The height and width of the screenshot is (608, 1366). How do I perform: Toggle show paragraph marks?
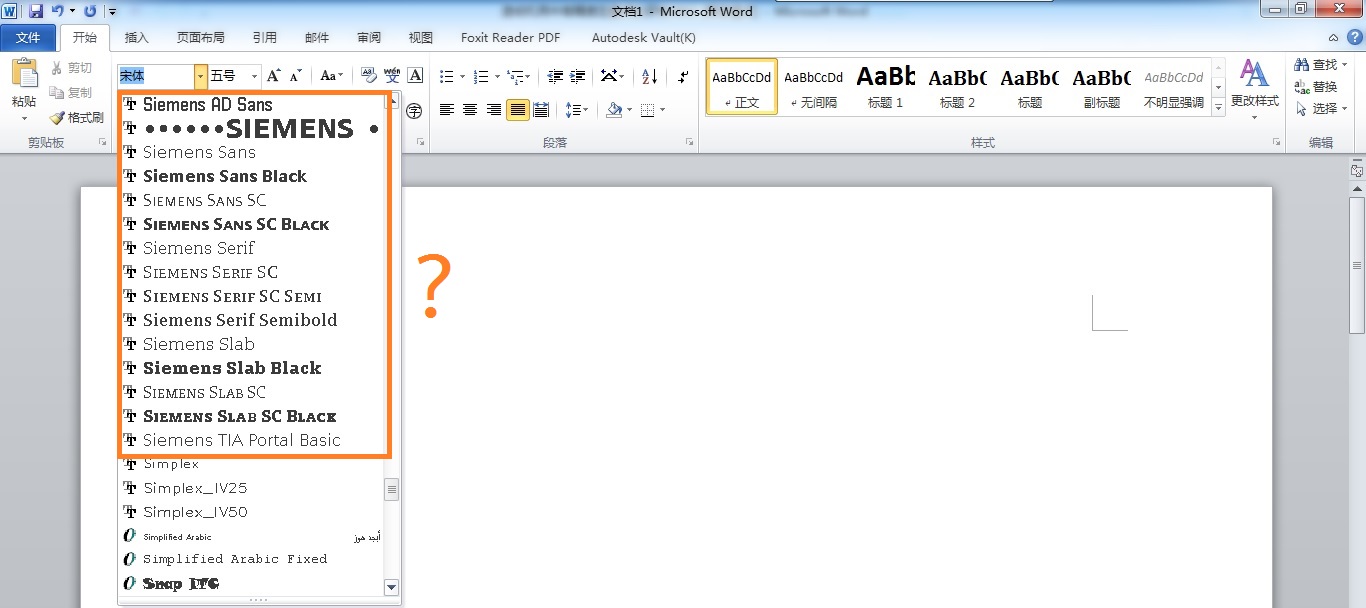(x=683, y=76)
